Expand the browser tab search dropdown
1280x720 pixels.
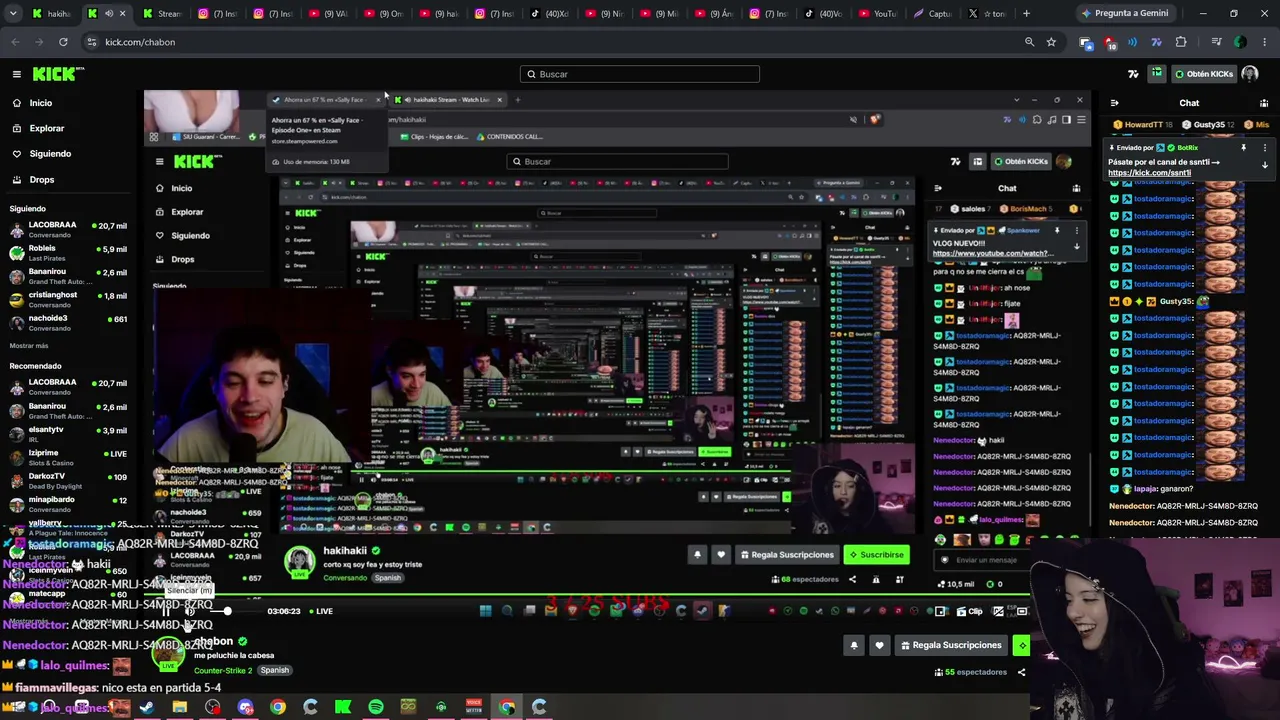click(x=13, y=14)
